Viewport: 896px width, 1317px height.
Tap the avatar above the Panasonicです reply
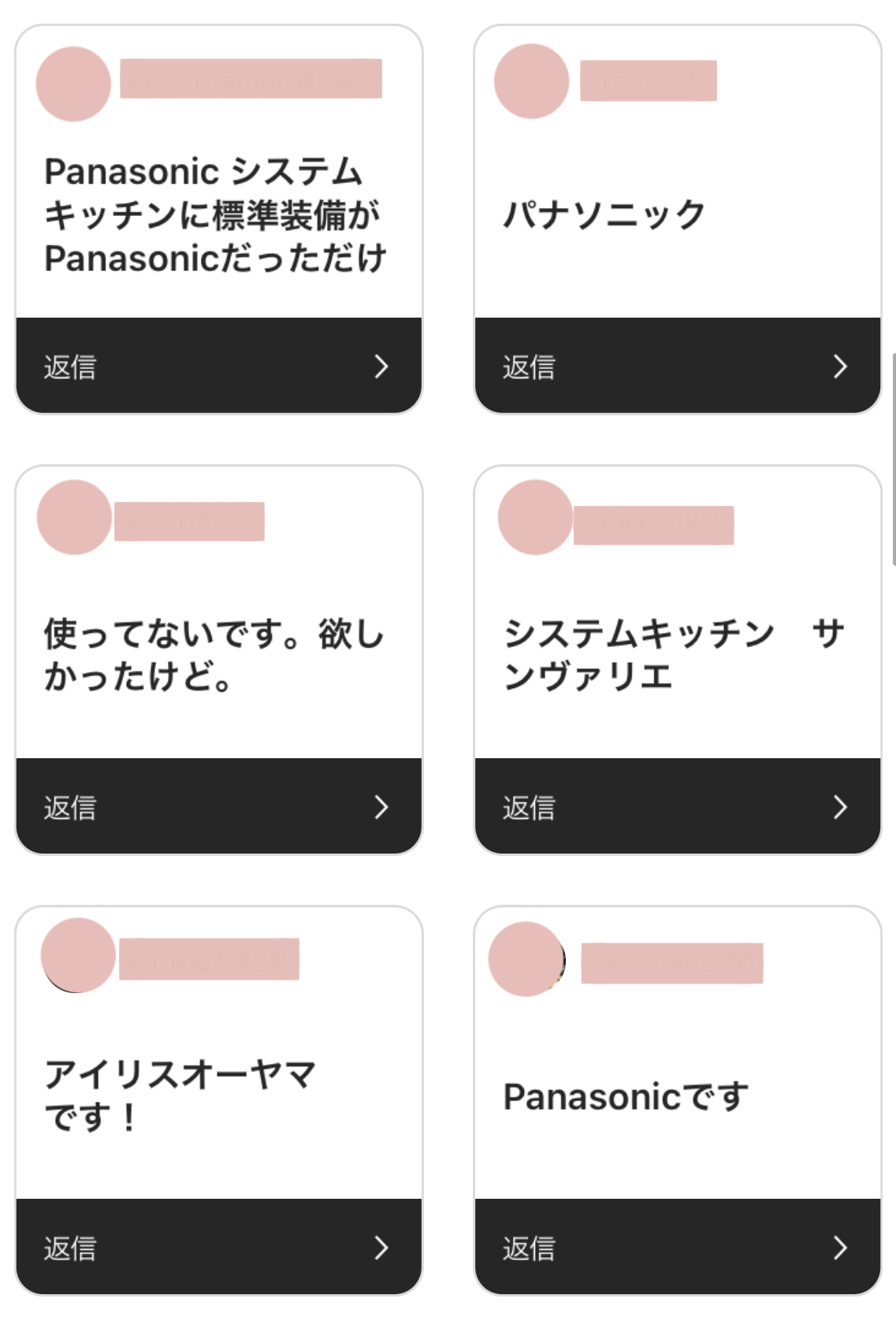pos(526,958)
